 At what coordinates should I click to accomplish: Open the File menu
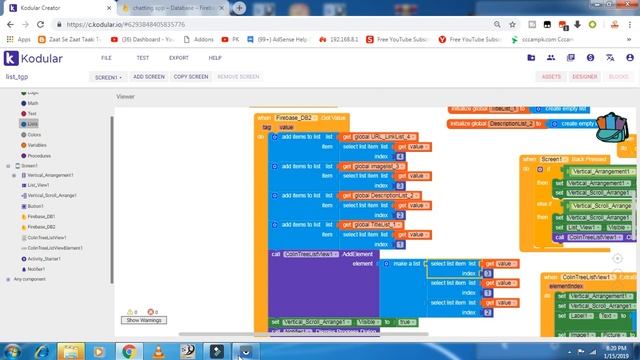[x=106, y=58]
